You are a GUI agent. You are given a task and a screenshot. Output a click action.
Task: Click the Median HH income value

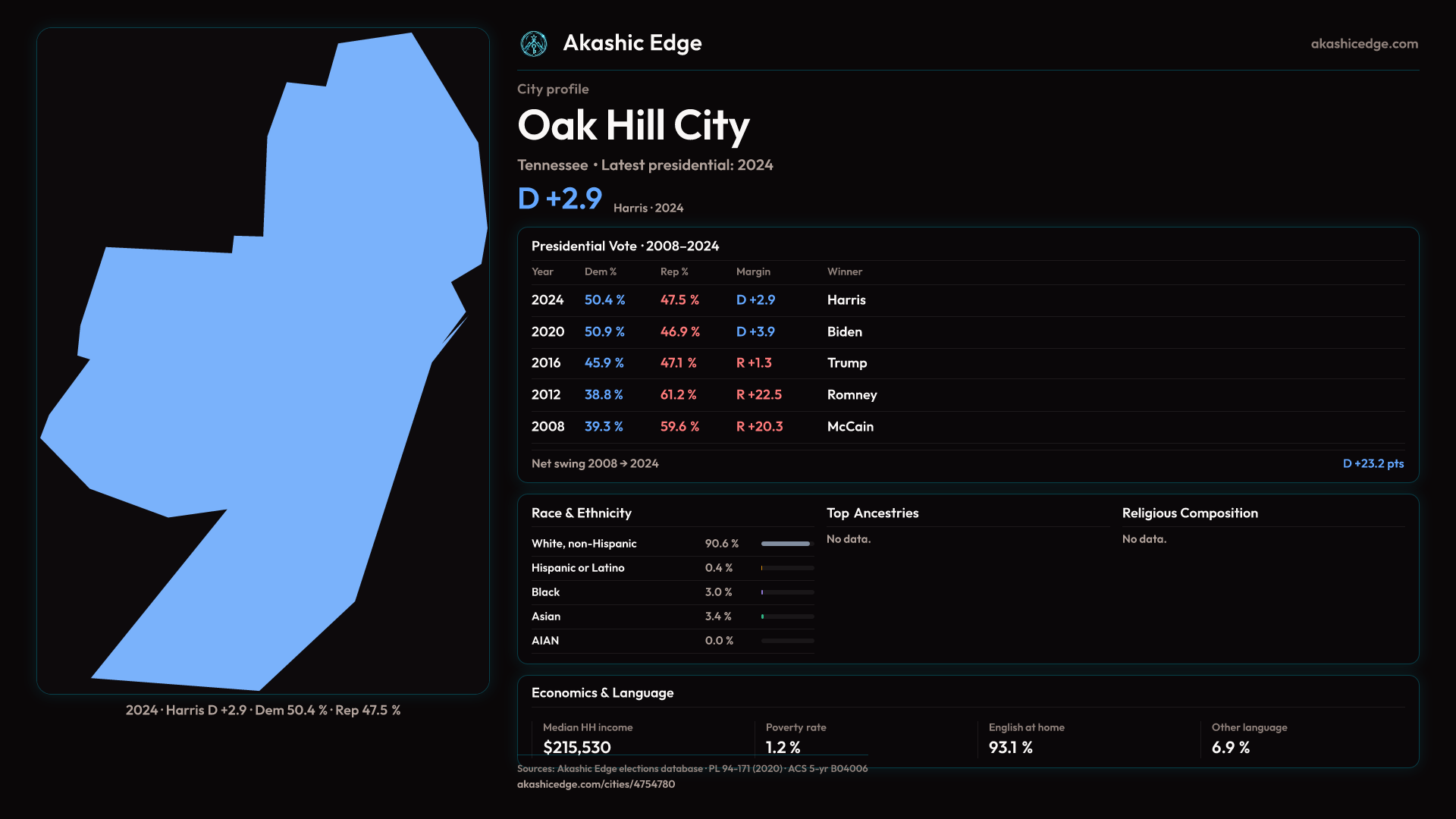point(576,748)
